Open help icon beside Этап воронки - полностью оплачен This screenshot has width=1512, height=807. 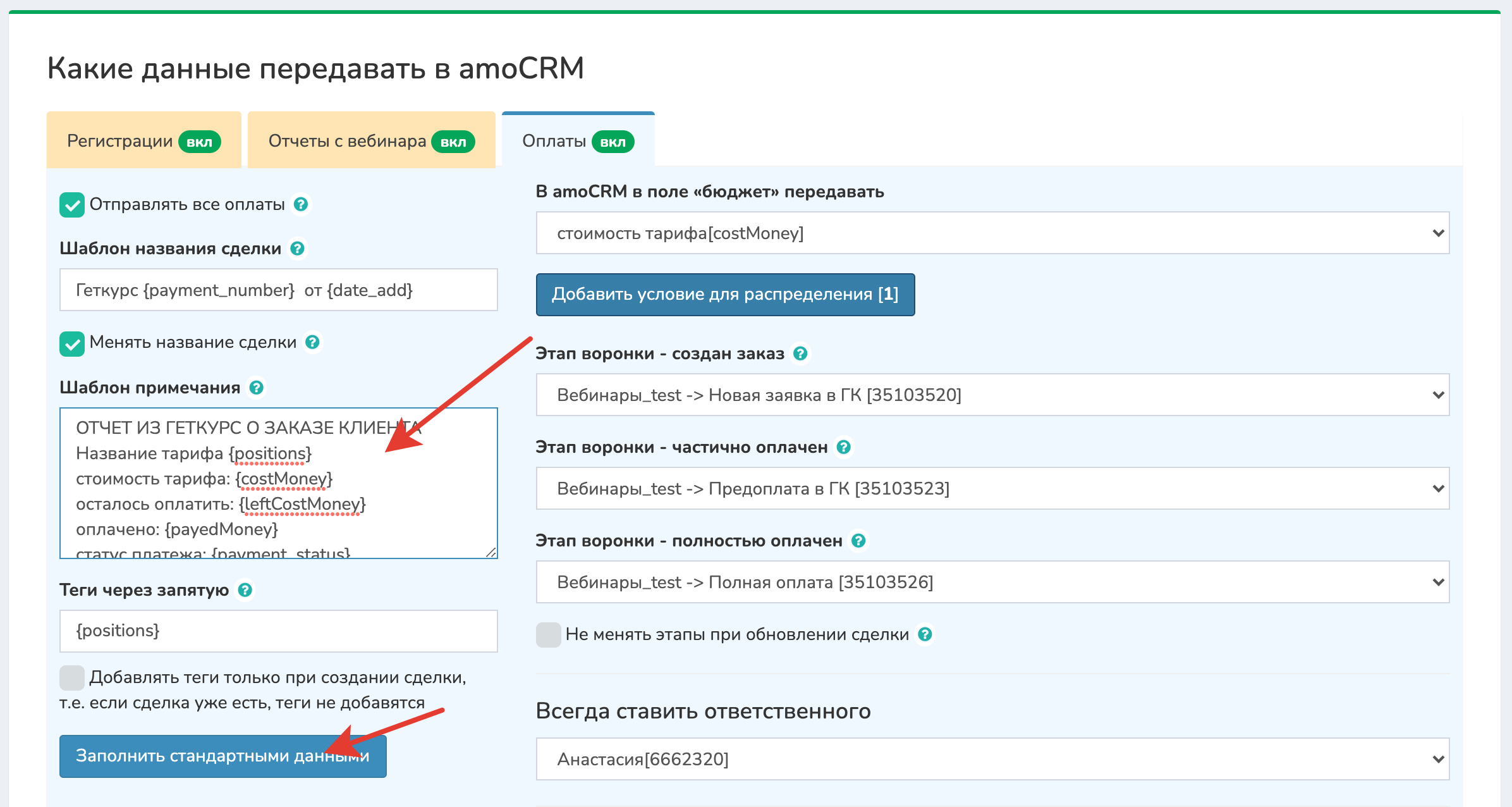[858, 541]
